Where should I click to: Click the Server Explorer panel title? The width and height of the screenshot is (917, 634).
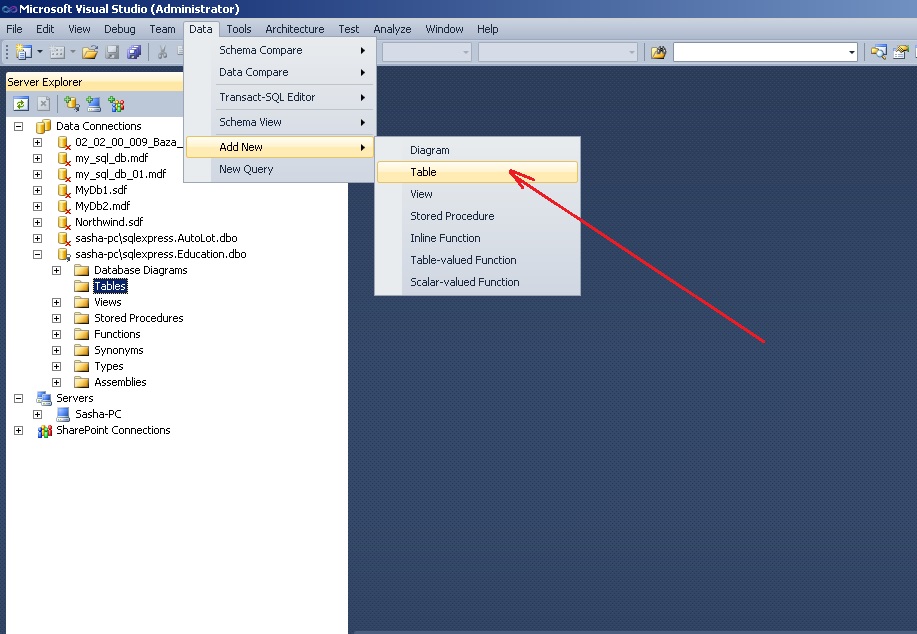(x=44, y=82)
